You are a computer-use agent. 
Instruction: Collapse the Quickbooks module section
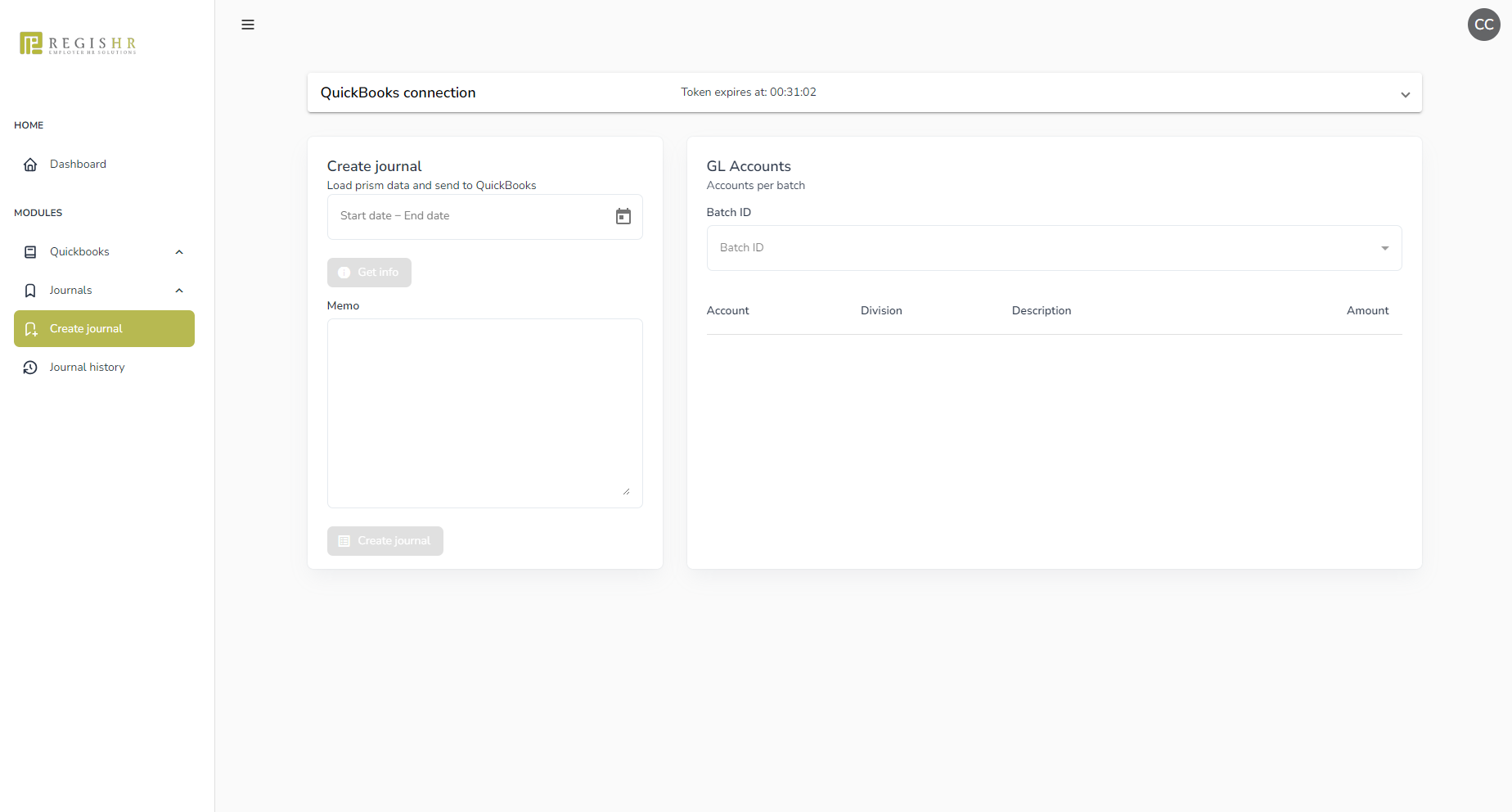pos(179,251)
